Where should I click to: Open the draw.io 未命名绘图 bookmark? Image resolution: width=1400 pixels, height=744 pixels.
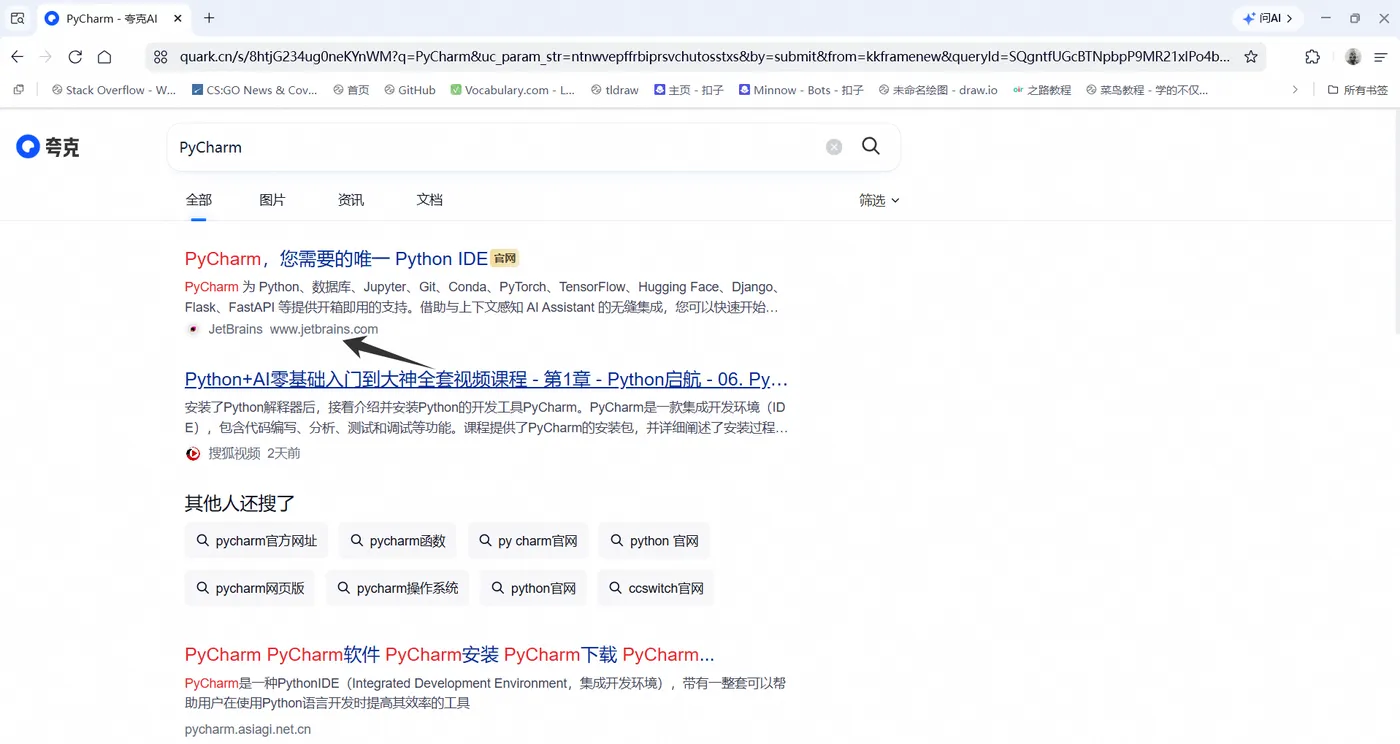pyautogui.click(x=938, y=90)
